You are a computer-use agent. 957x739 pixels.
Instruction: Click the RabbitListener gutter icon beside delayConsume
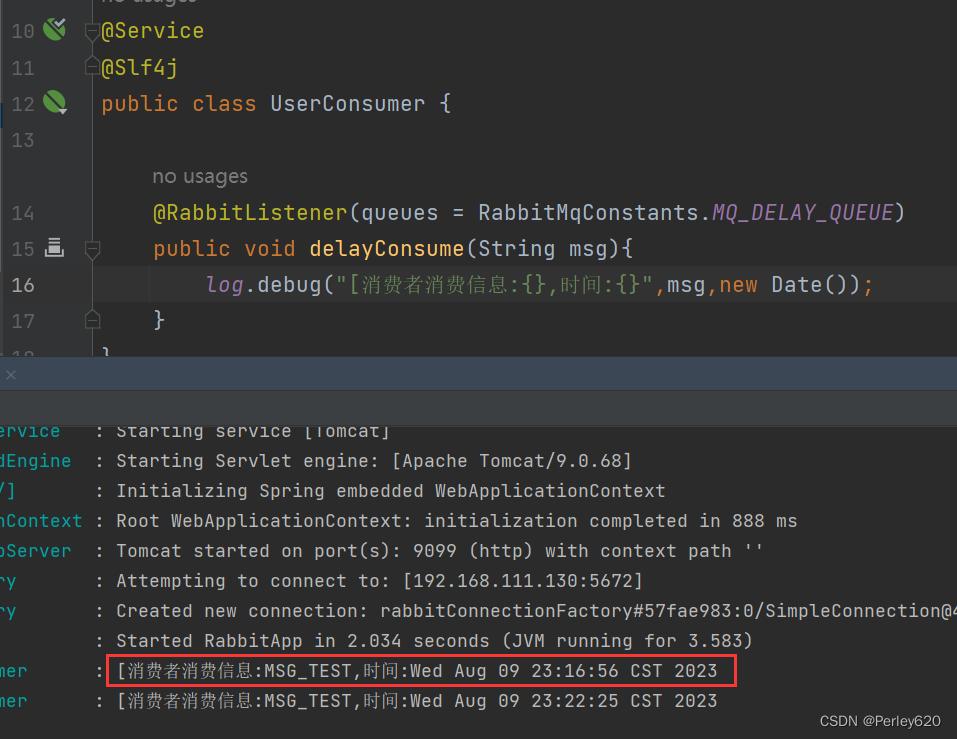tap(54, 248)
